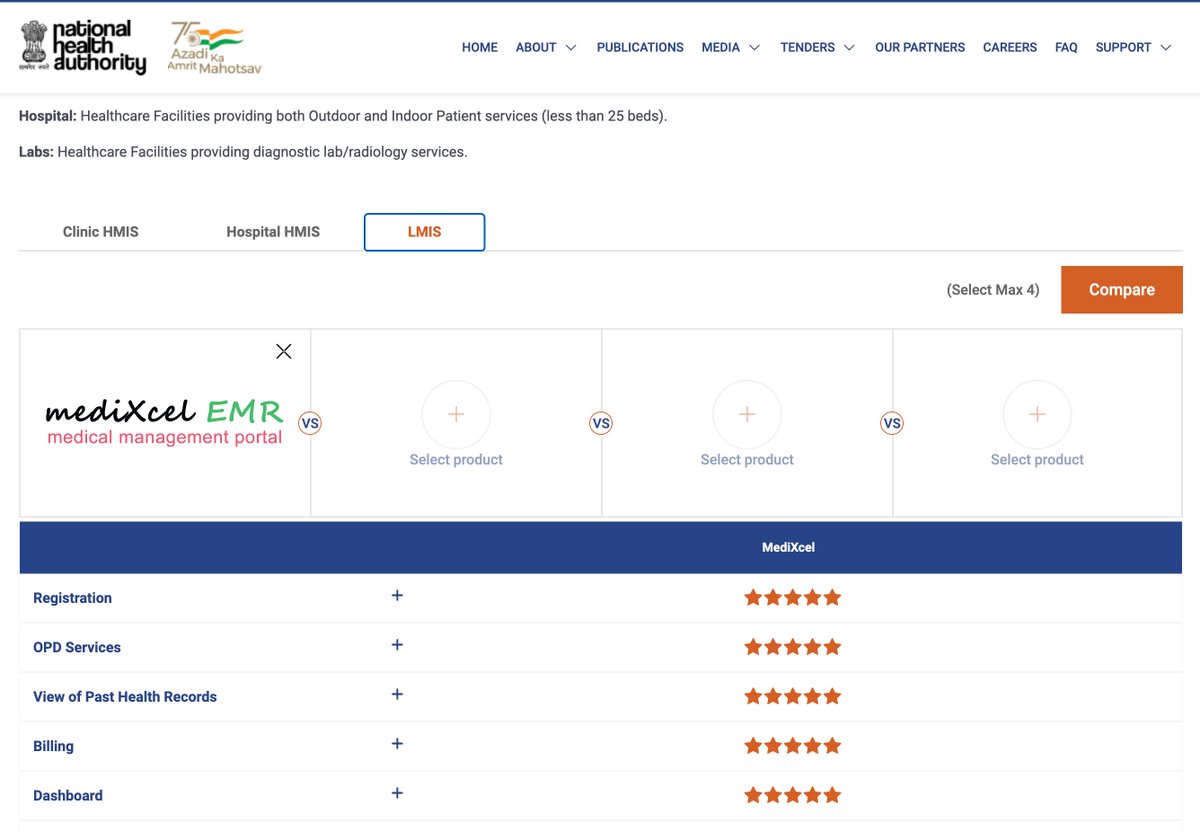Image resolution: width=1200 pixels, height=832 pixels.
Task: Click the Registration five-star rating
Action: tap(793, 598)
